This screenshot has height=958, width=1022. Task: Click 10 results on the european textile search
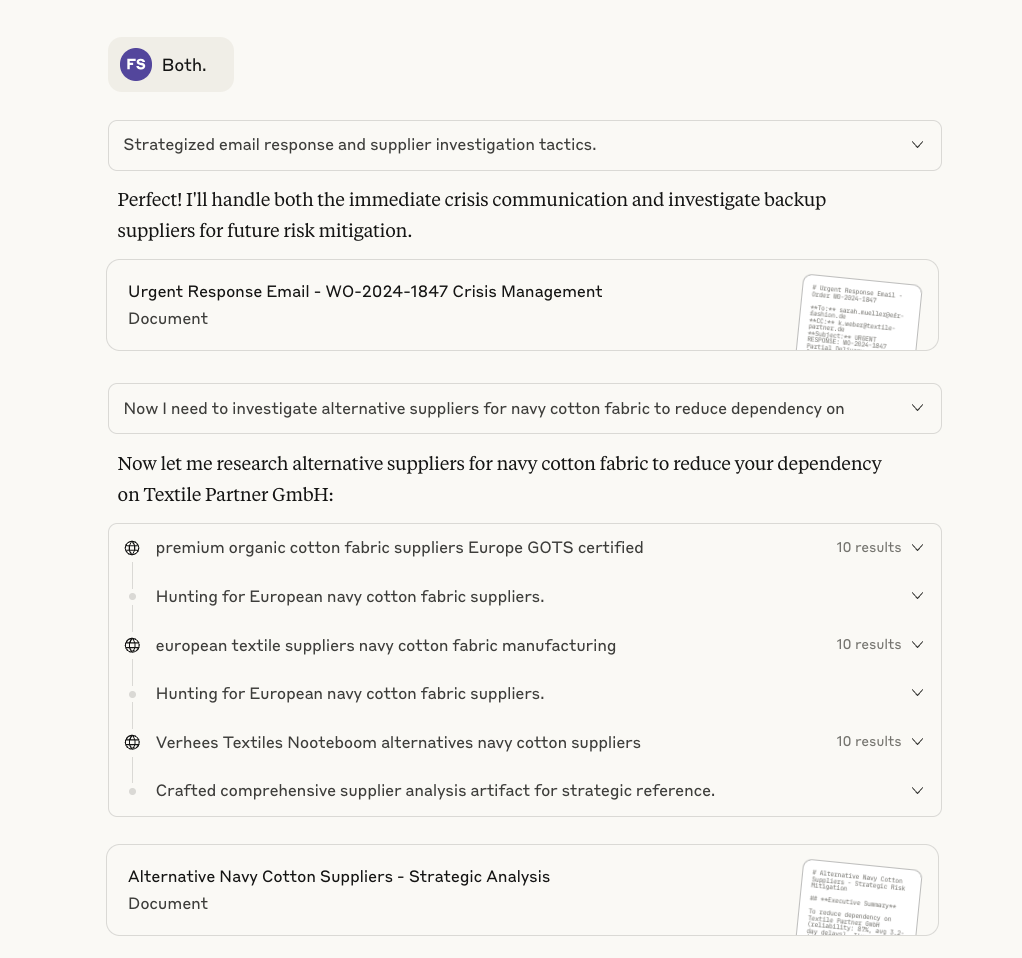(x=868, y=644)
